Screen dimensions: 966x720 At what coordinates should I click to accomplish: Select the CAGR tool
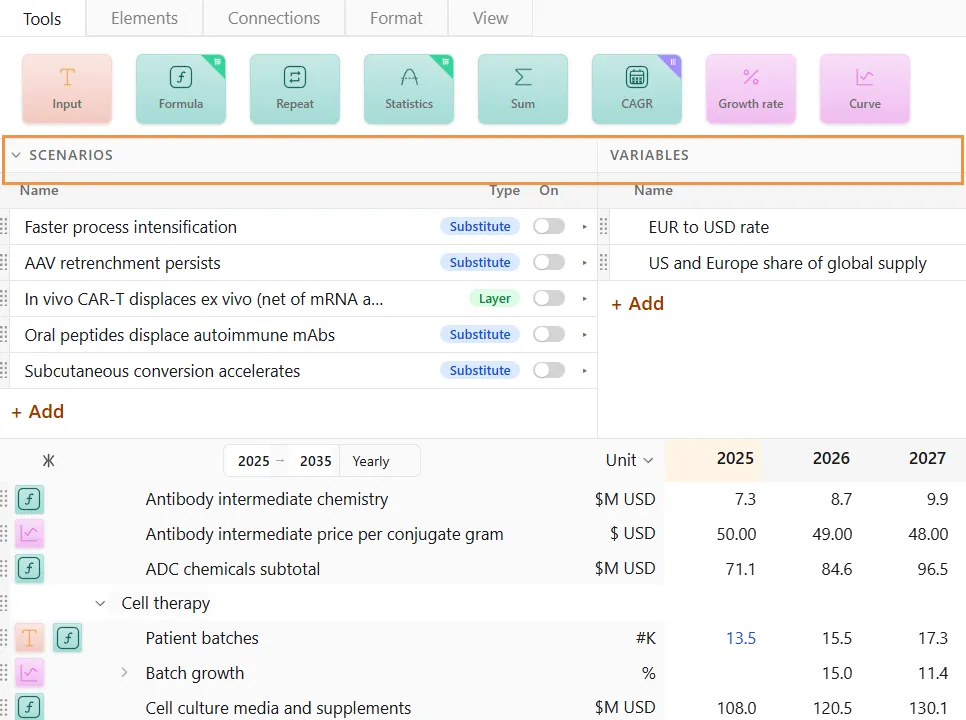click(636, 89)
